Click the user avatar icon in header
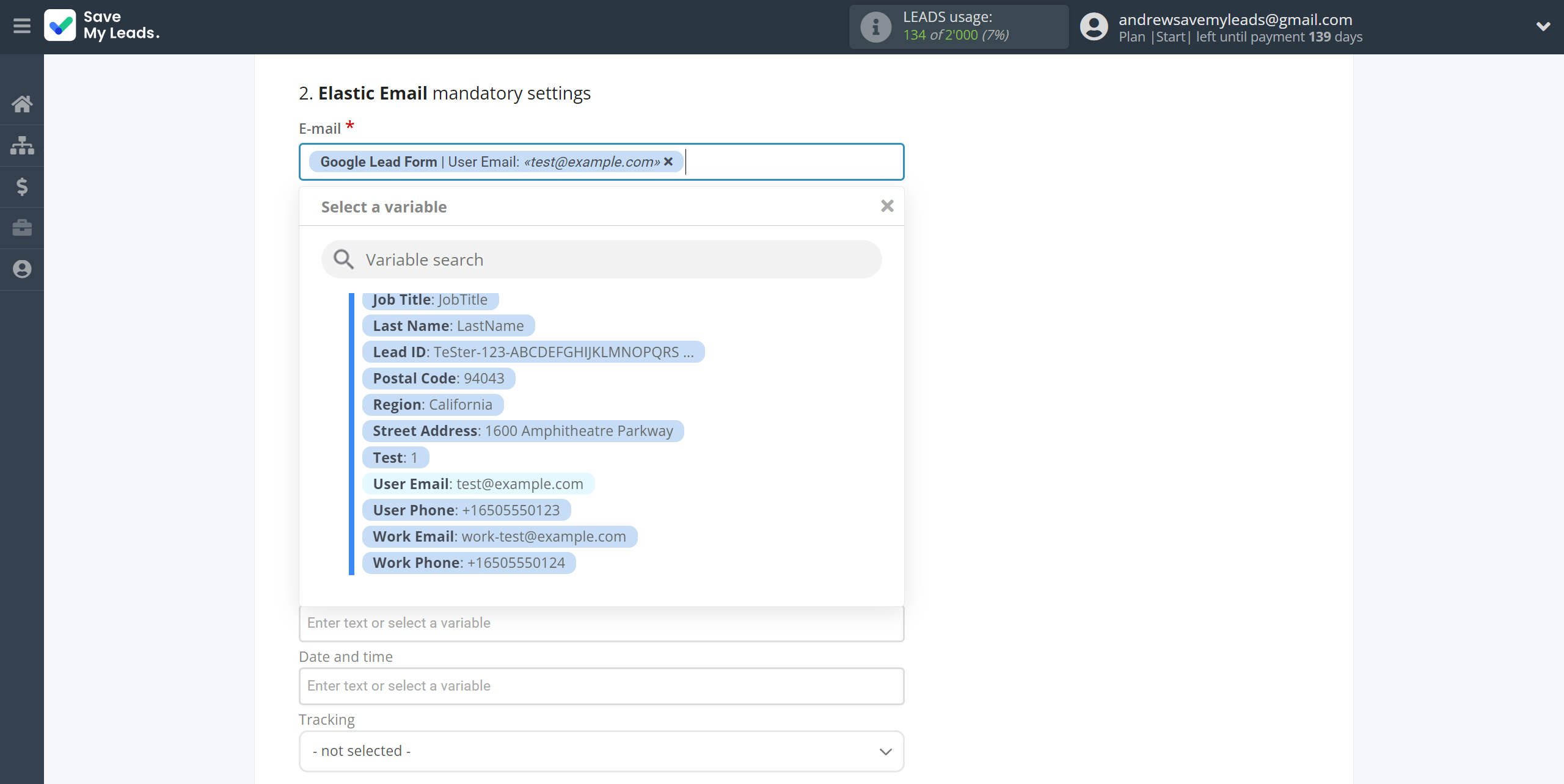Viewport: 1564px width, 784px height. pyautogui.click(x=1094, y=27)
